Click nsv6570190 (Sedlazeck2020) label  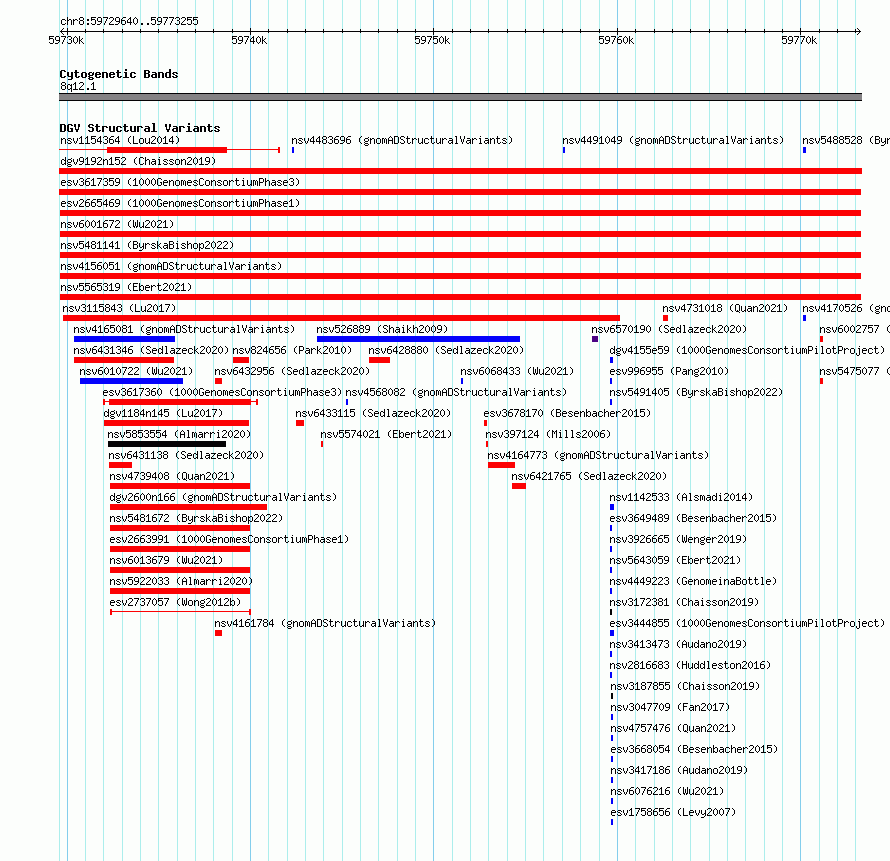[669, 329]
